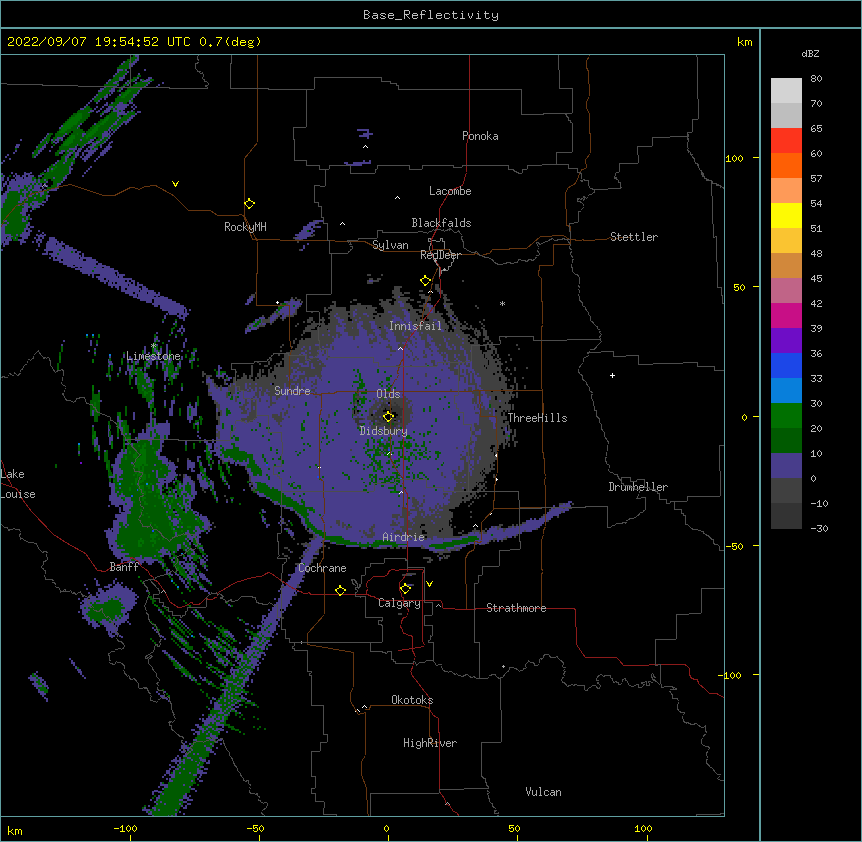Click the 80 dBZ light gray swatch
The image size is (862, 842).
click(786, 91)
